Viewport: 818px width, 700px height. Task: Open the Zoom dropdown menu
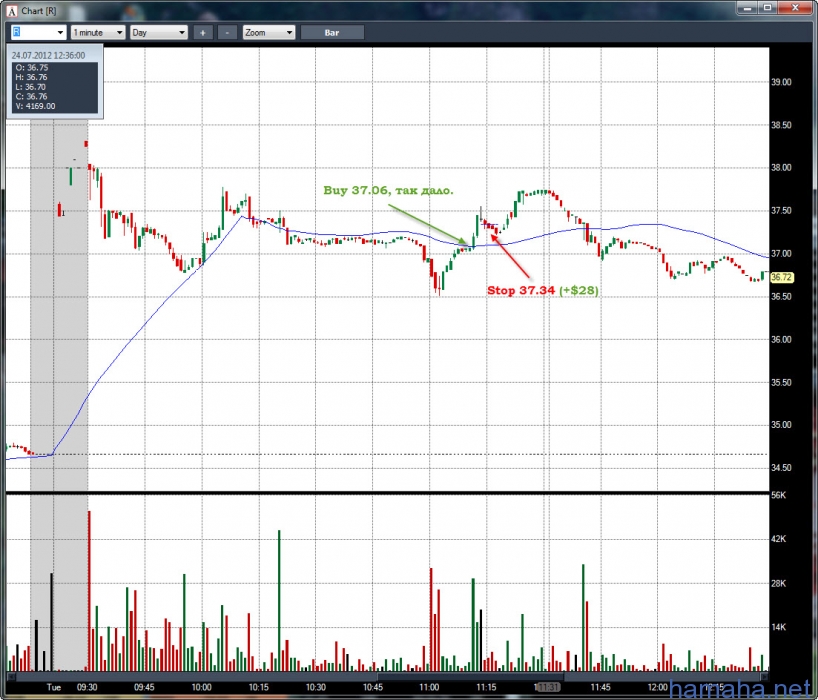coord(269,32)
